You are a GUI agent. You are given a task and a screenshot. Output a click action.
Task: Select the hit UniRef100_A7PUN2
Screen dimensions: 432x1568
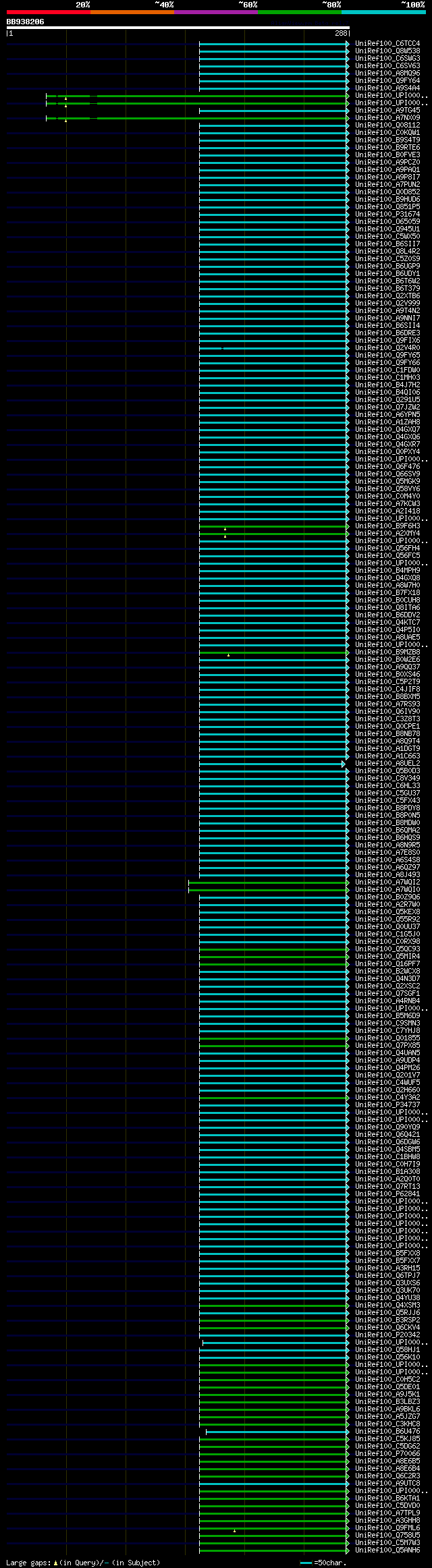387,185
